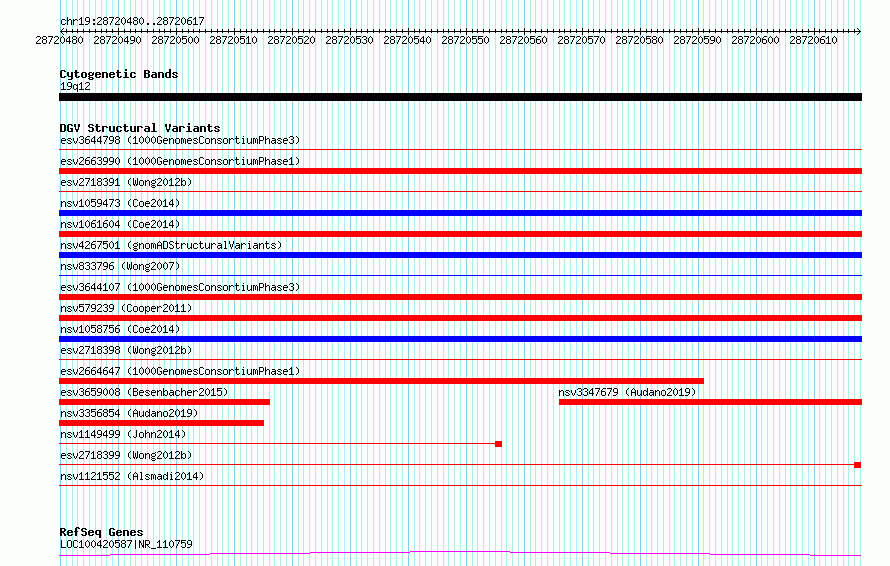The width and height of the screenshot is (890, 566).
Task: Open variant nsv3347679 (Audano2019)
Action: (627, 392)
